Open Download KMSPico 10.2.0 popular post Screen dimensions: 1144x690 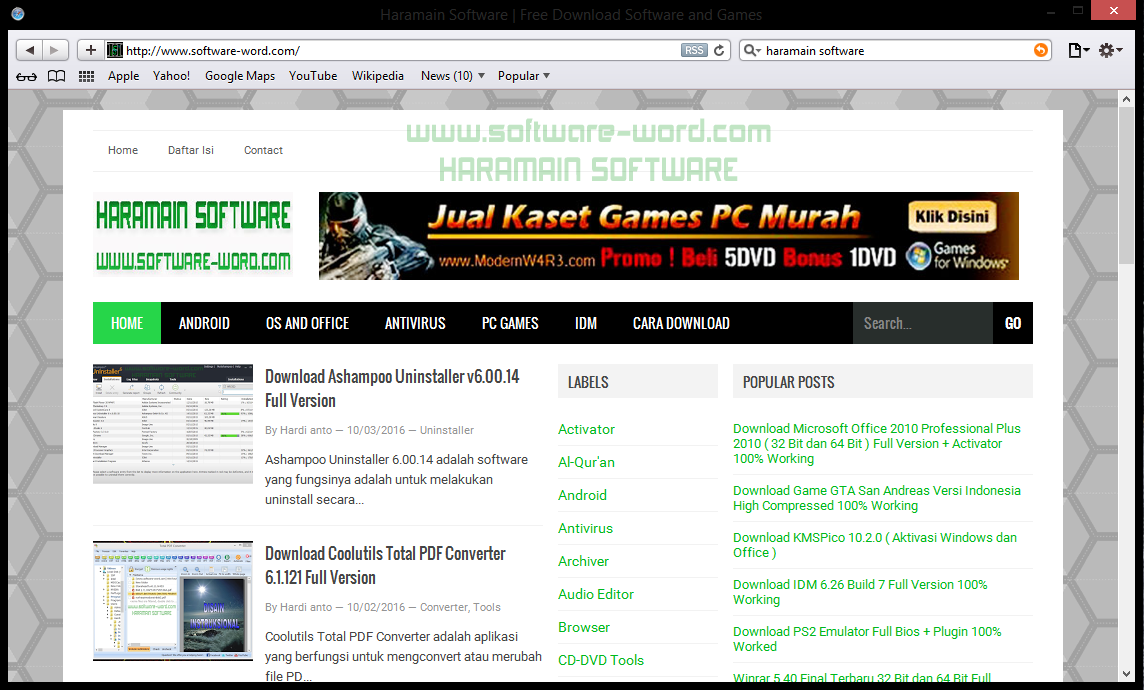pos(875,545)
